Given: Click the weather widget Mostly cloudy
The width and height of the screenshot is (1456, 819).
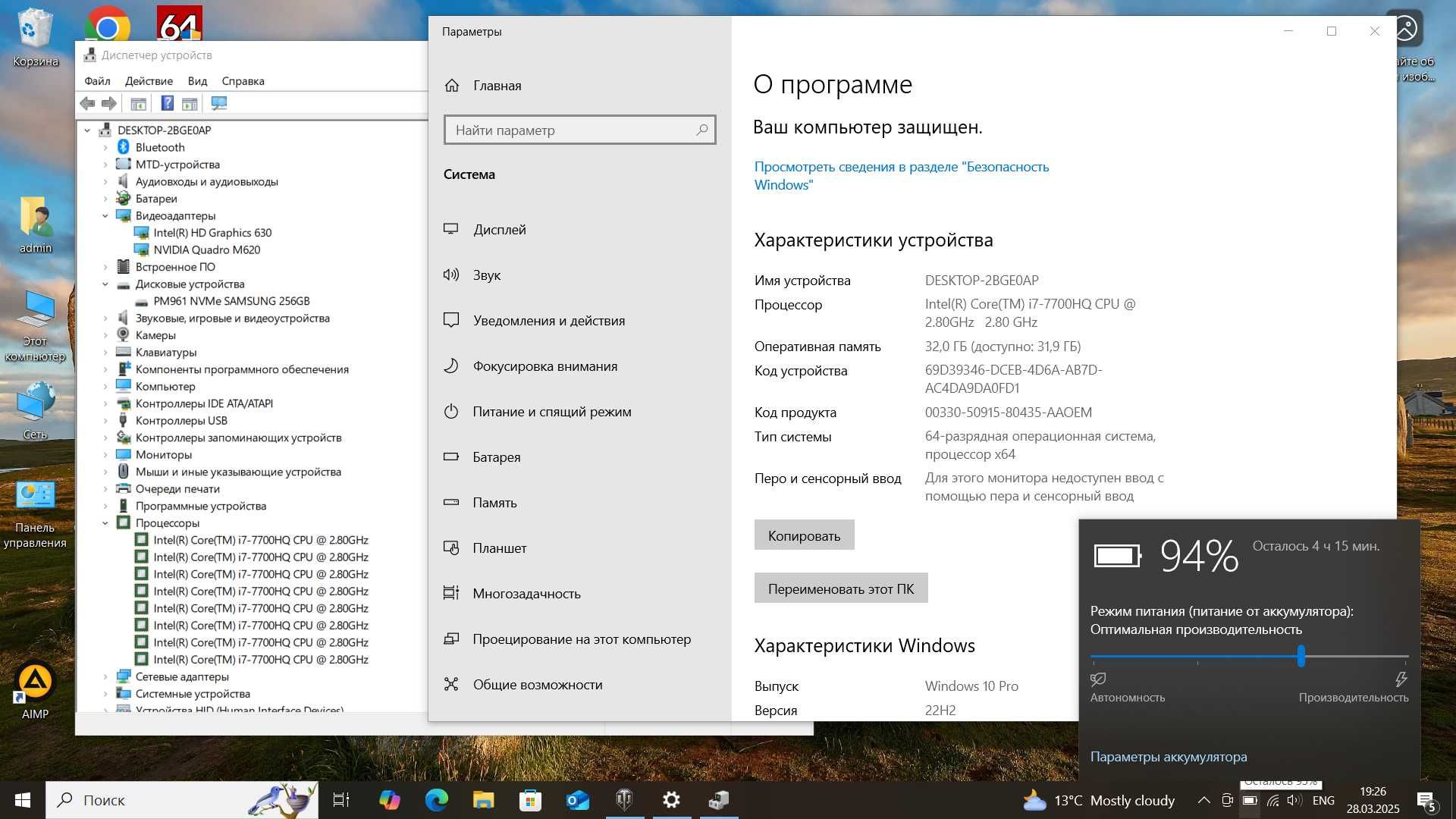Looking at the screenshot, I should (1098, 800).
